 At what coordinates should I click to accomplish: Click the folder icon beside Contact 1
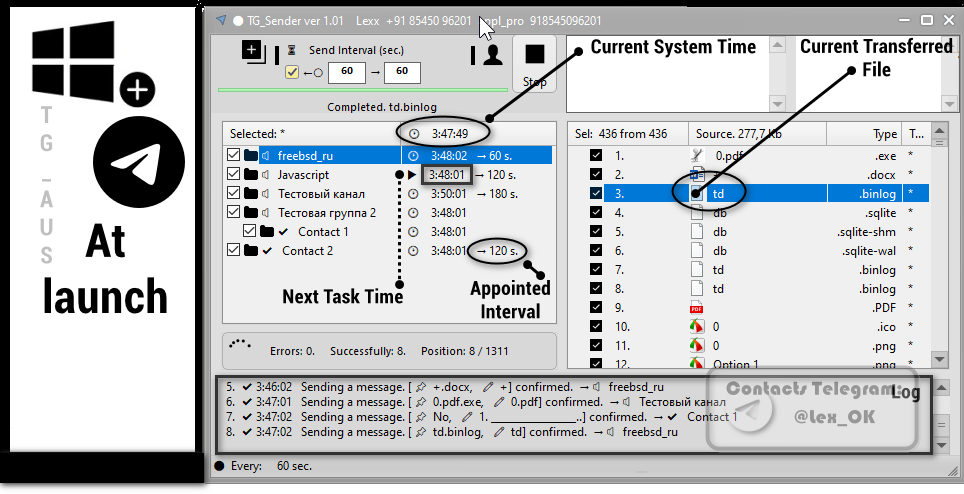(x=267, y=232)
